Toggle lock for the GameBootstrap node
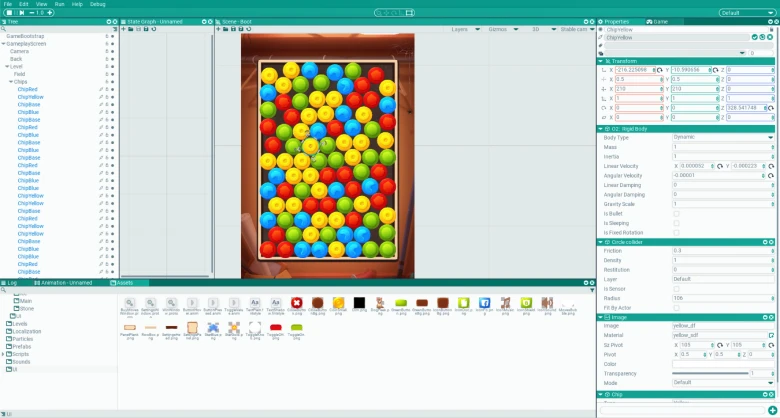780x418 pixels. (107, 36)
